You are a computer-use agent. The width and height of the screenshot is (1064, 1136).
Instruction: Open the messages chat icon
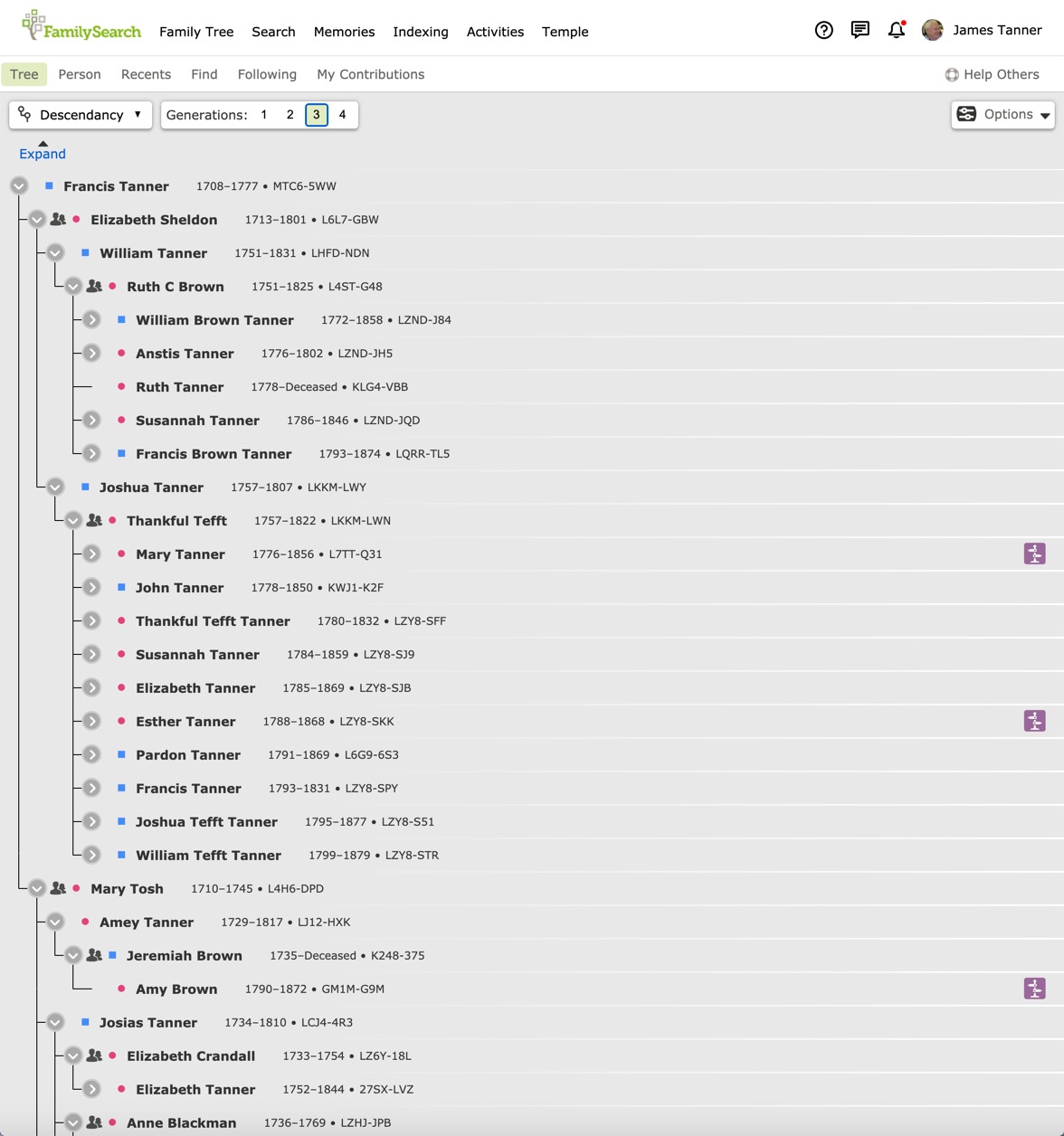tap(860, 31)
